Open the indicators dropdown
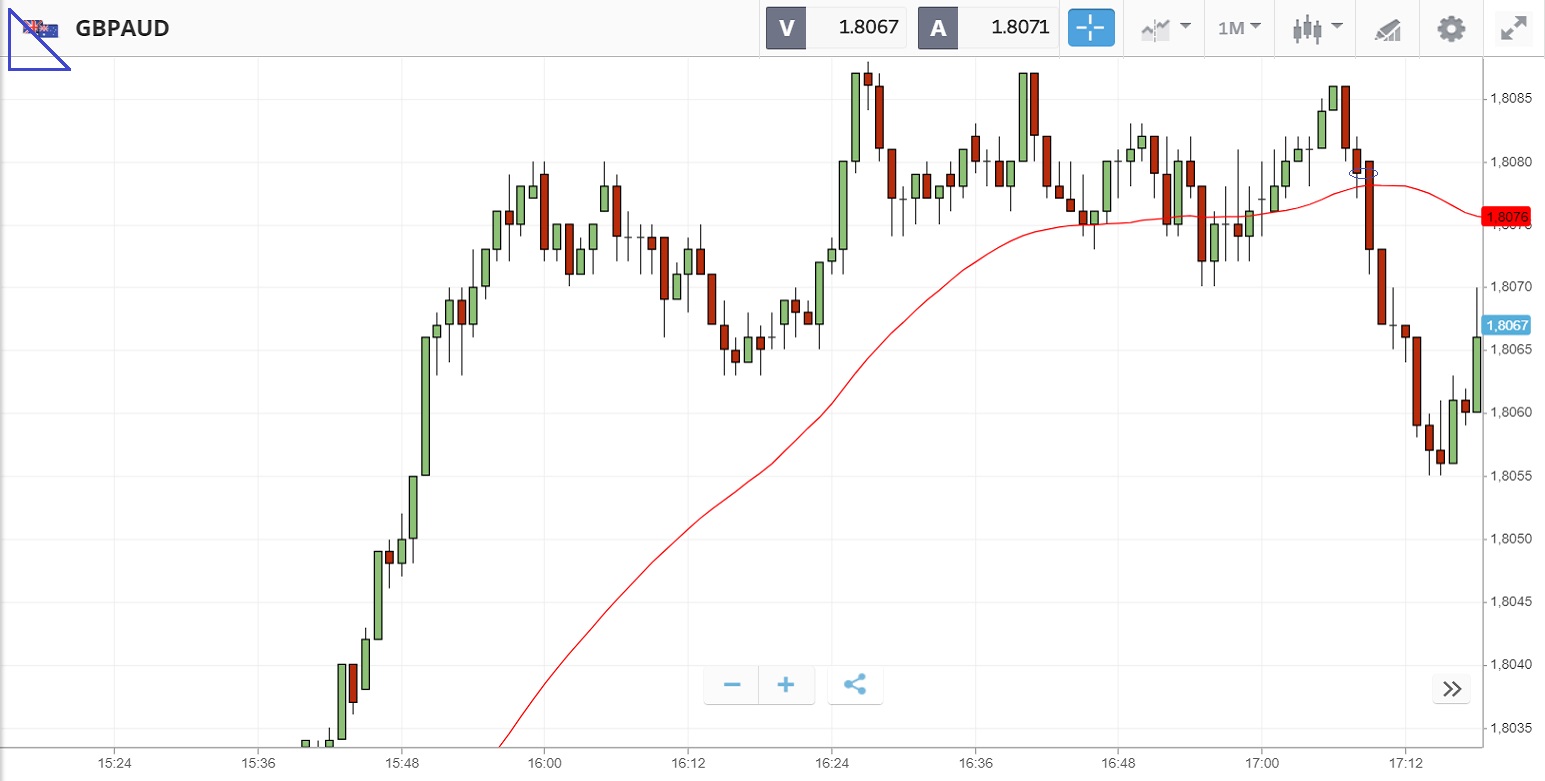Viewport: 1545px width, 781px height. pos(1165,28)
